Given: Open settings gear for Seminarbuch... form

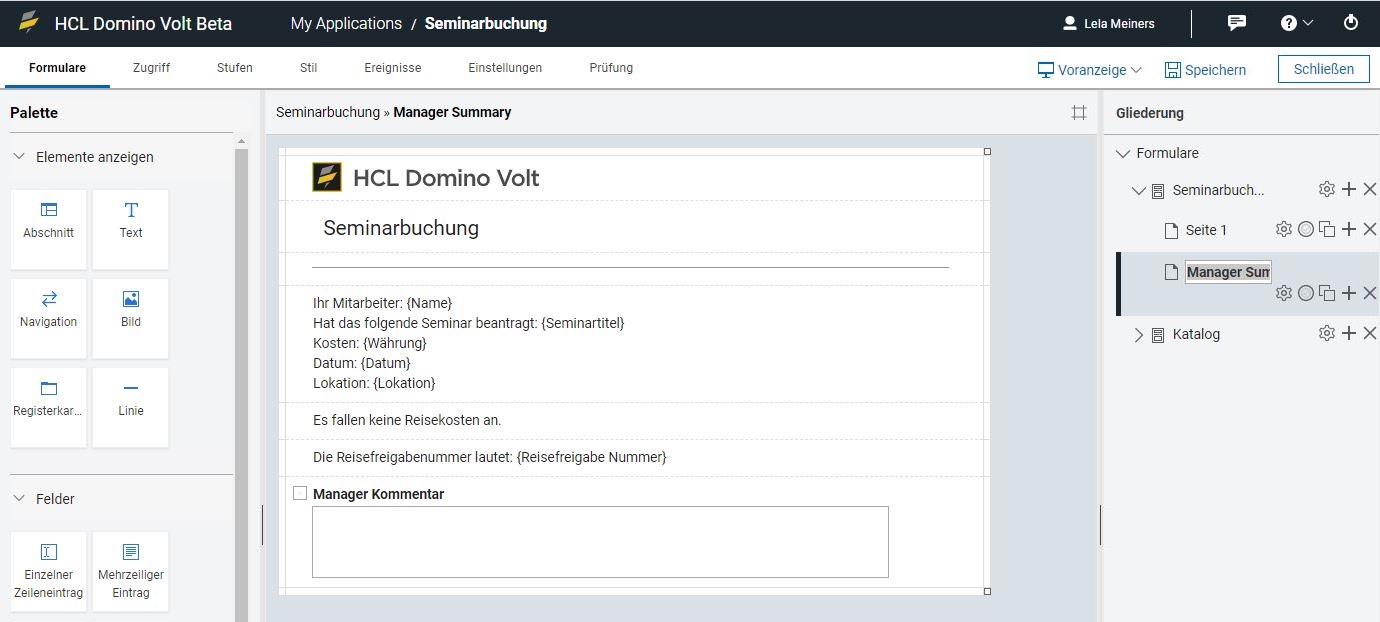Looking at the screenshot, I should coord(1327,189).
